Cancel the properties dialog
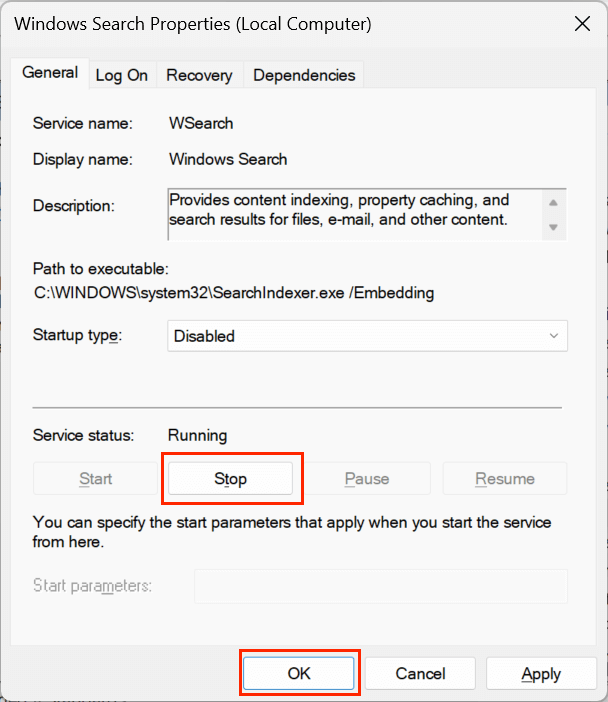The width and height of the screenshot is (608, 702). (x=420, y=673)
